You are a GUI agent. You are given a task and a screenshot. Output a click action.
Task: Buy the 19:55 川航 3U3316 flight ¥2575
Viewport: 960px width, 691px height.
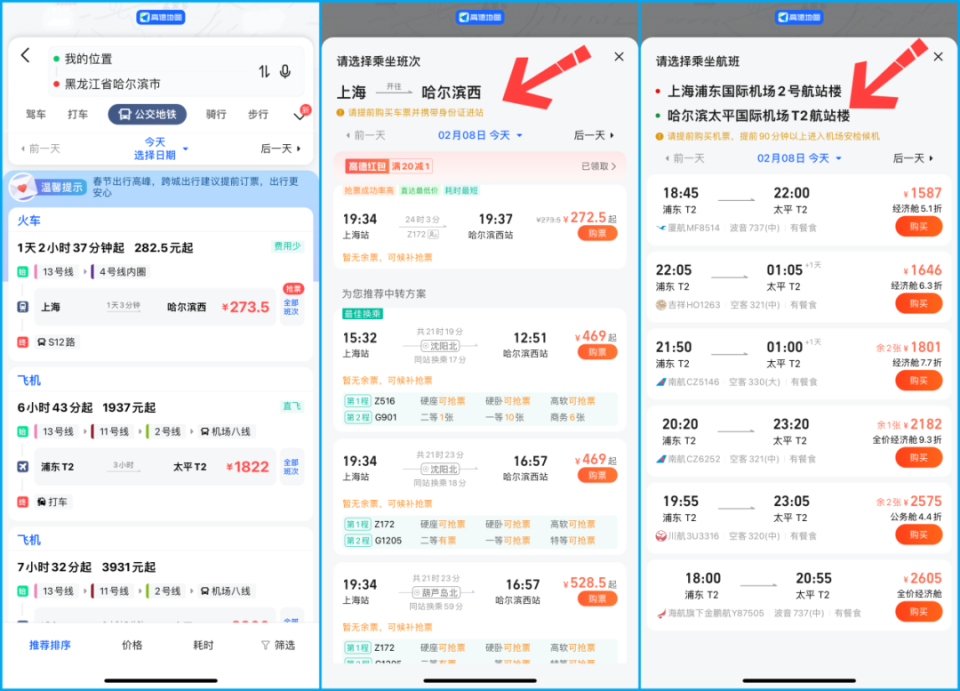[x=918, y=535]
